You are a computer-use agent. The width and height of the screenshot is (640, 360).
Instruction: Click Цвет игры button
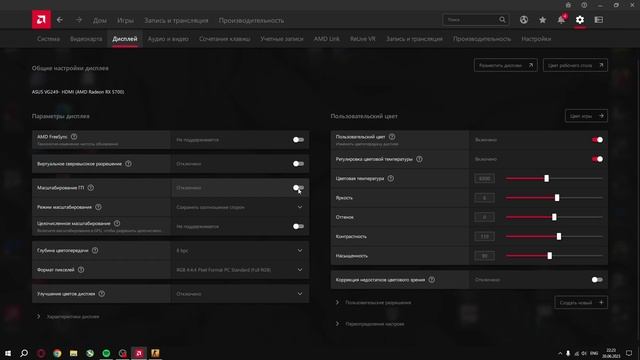(x=586, y=116)
